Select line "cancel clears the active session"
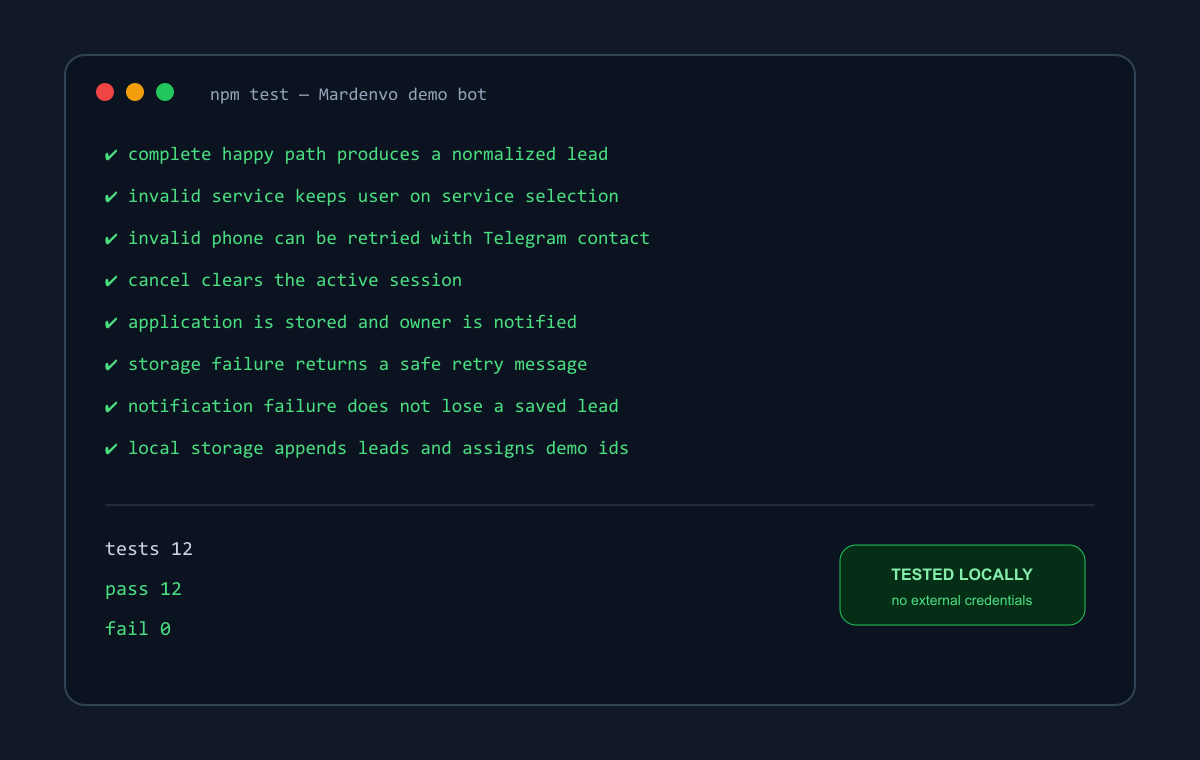The width and height of the screenshot is (1200, 760). point(284,280)
